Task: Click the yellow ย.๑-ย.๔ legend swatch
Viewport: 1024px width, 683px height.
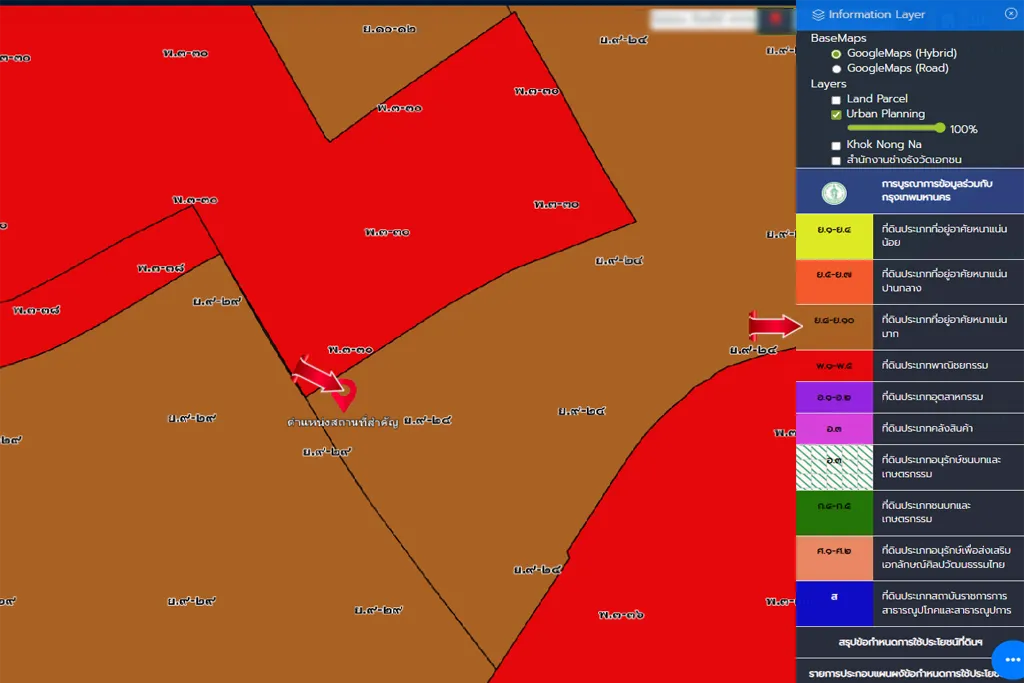Action: click(x=834, y=236)
